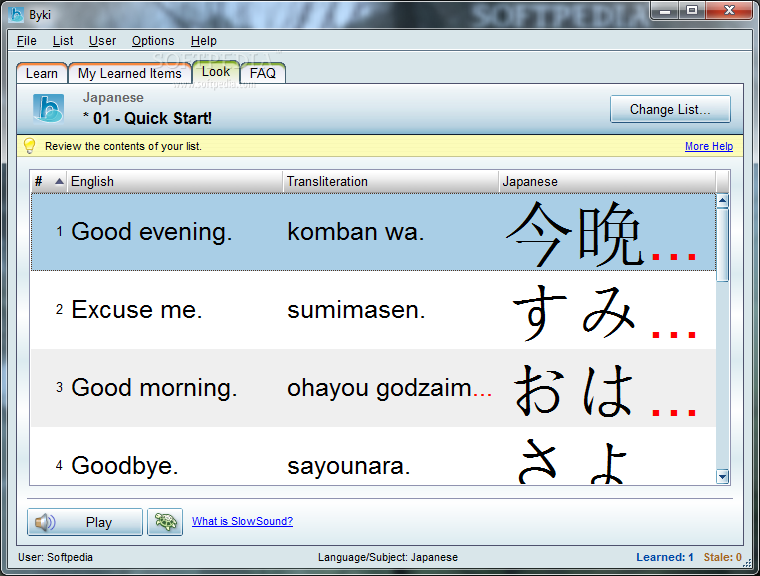760x576 pixels.
Task: Click the vertical scrollbar thumb
Action: (x=723, y=245)
